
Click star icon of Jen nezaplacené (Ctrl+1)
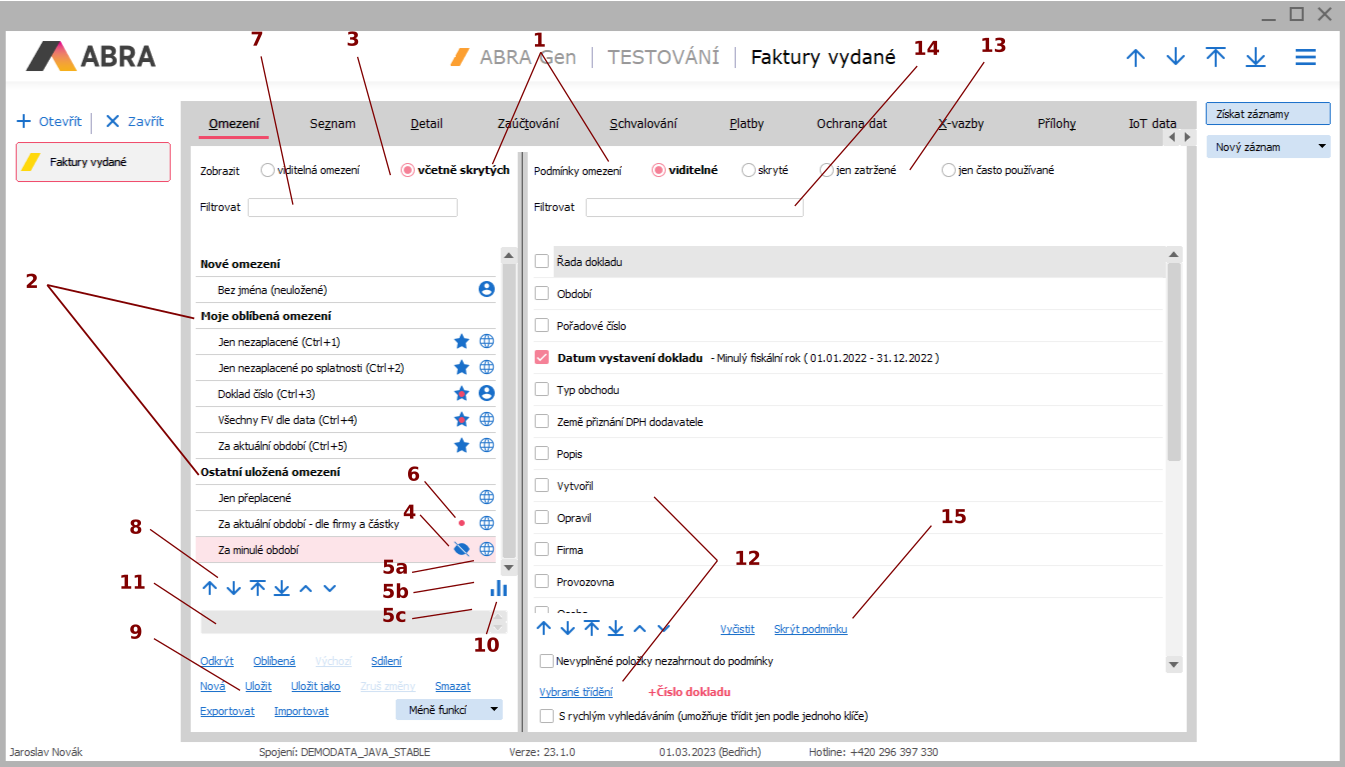462,341
